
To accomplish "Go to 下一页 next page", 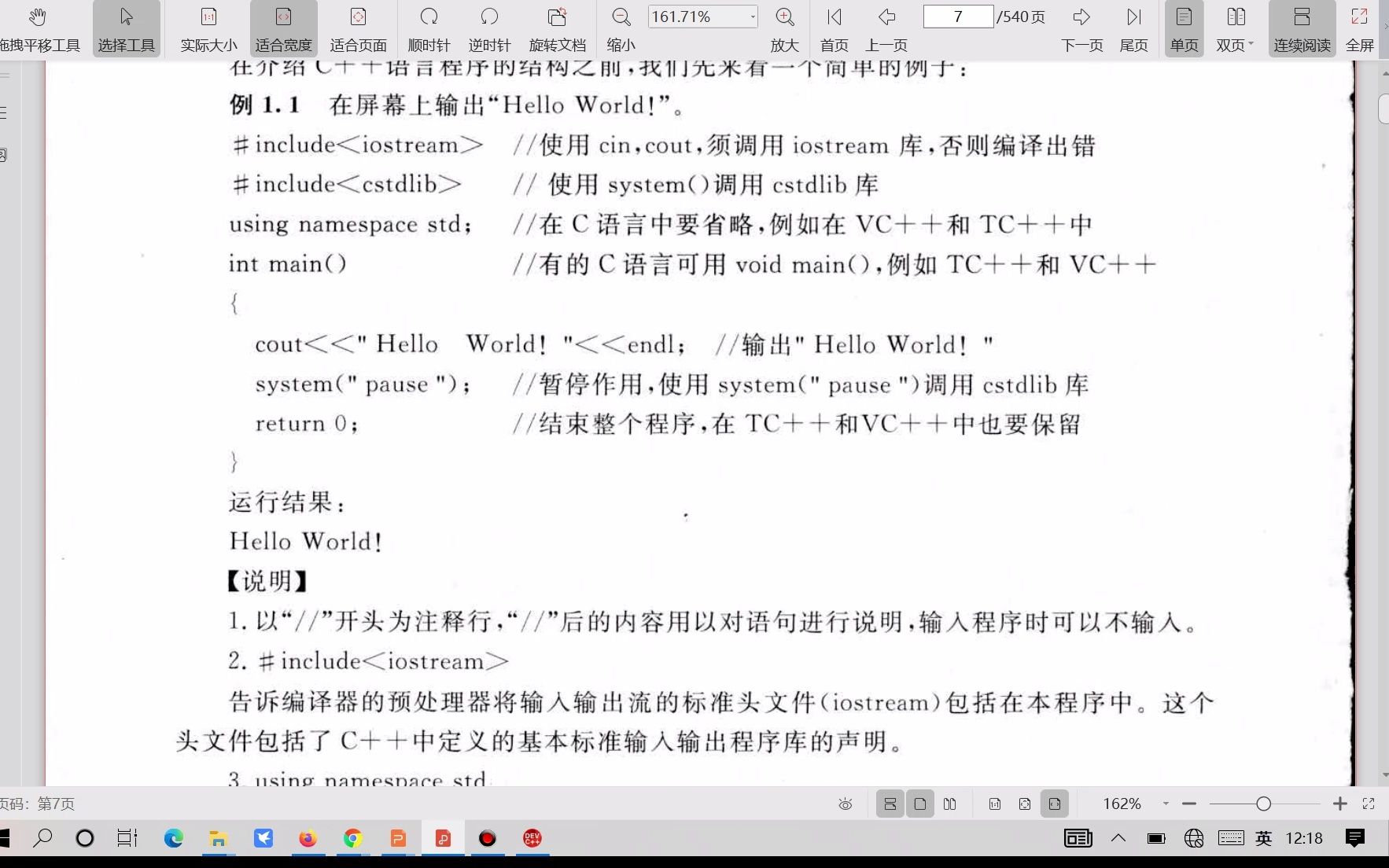I will click(1082, 29).
